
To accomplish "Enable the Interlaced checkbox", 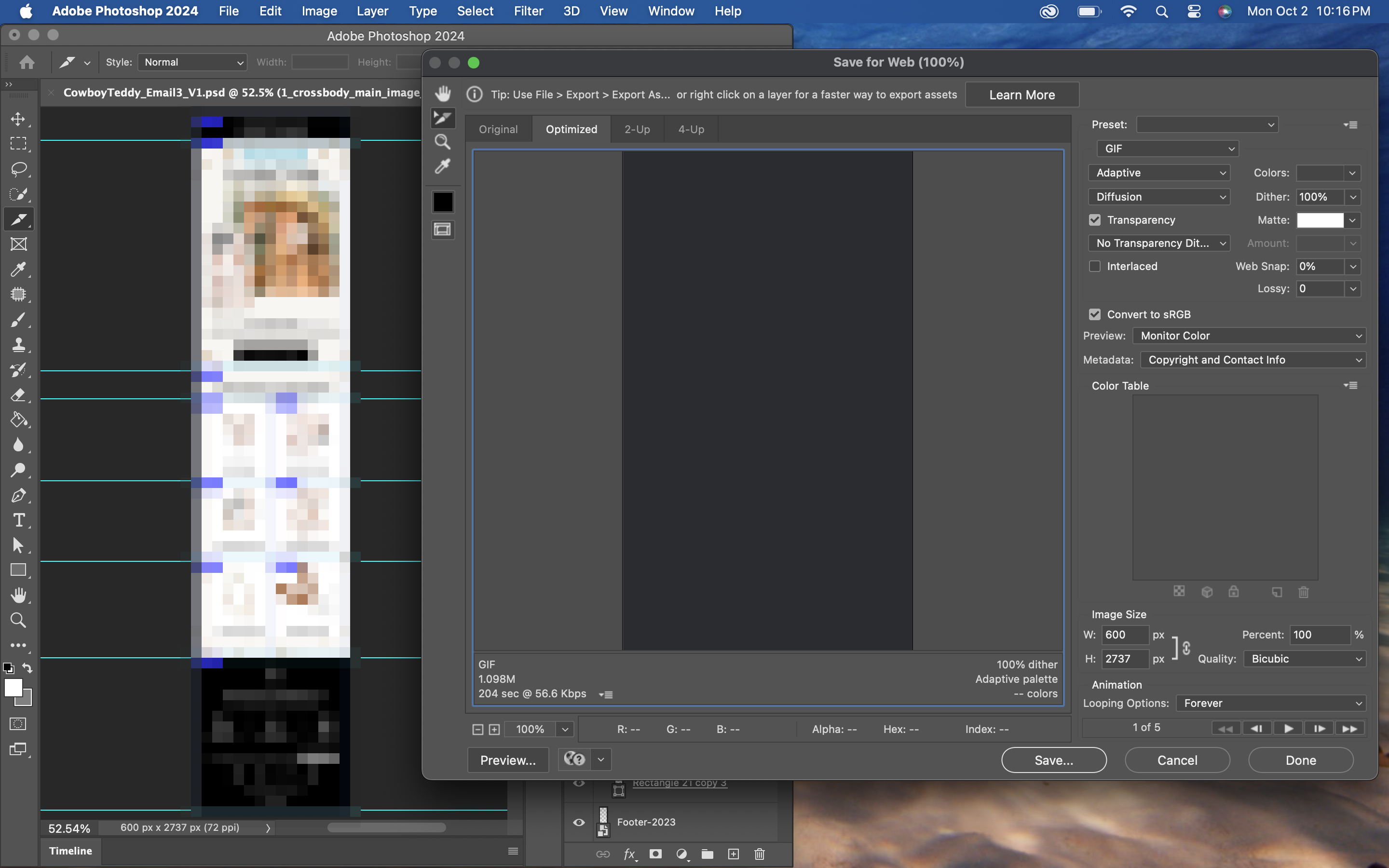I will click(1094, 266).
